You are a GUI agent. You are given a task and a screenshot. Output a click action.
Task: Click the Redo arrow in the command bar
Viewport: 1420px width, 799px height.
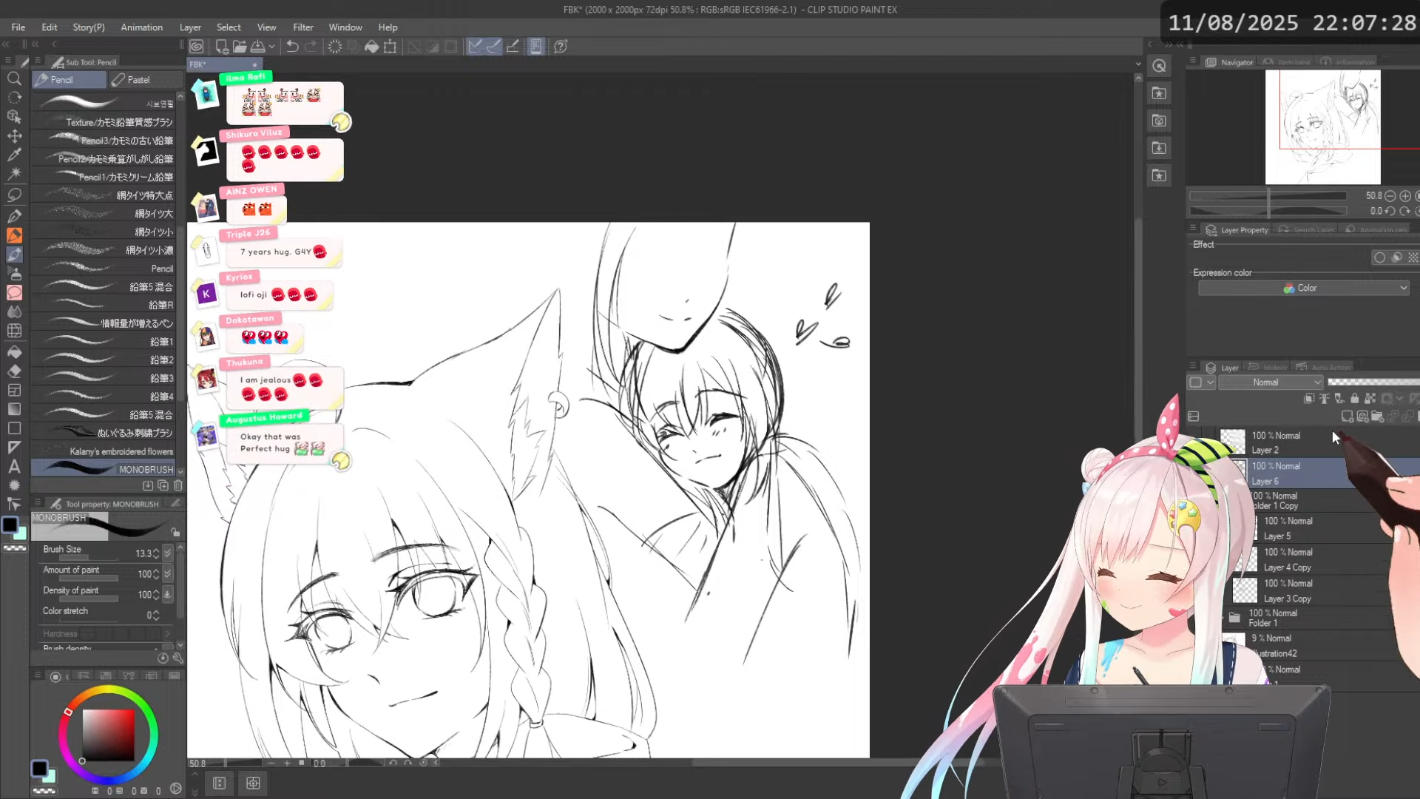coord(311,46)
